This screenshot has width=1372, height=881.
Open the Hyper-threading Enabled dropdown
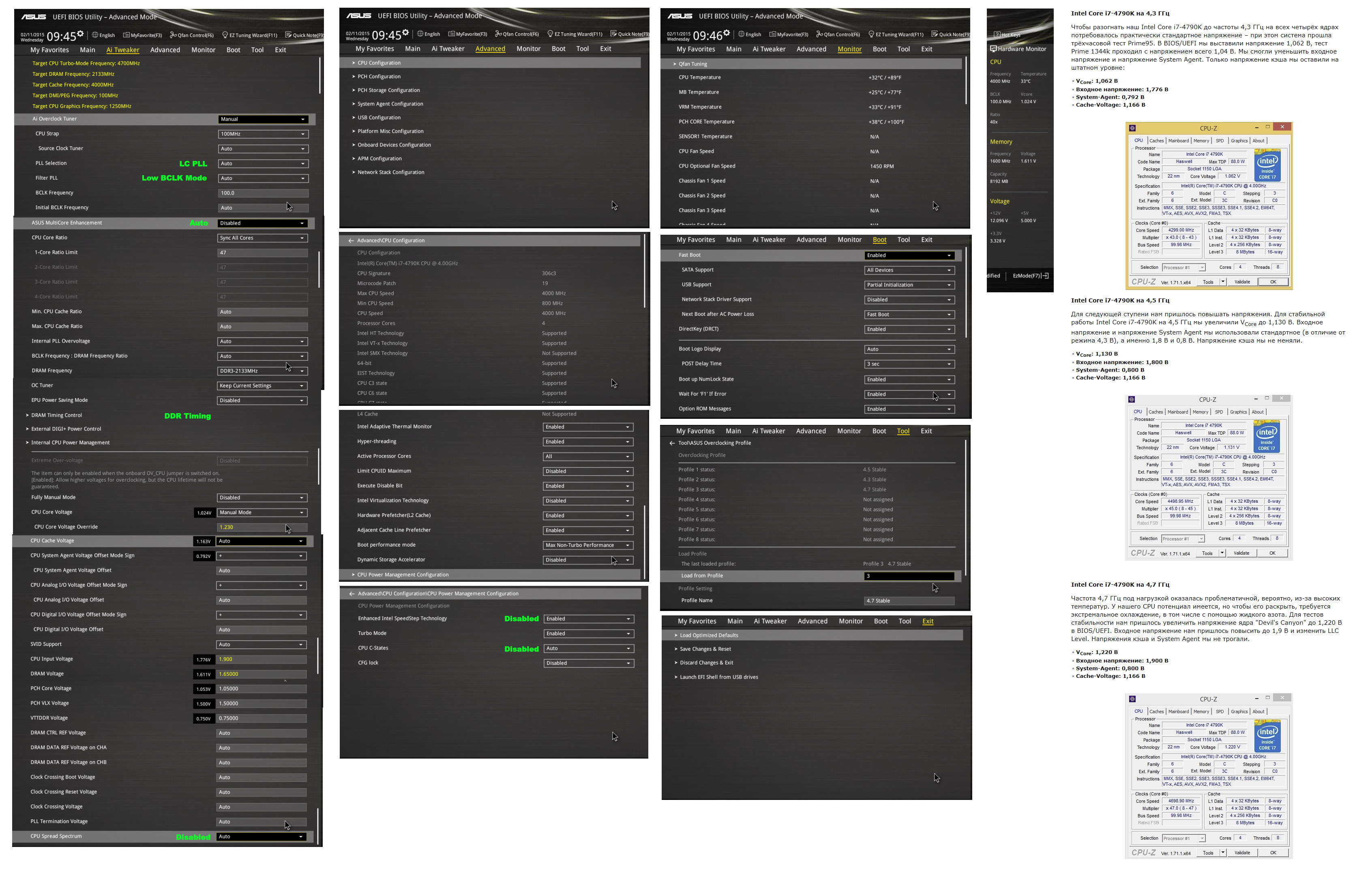588,442
